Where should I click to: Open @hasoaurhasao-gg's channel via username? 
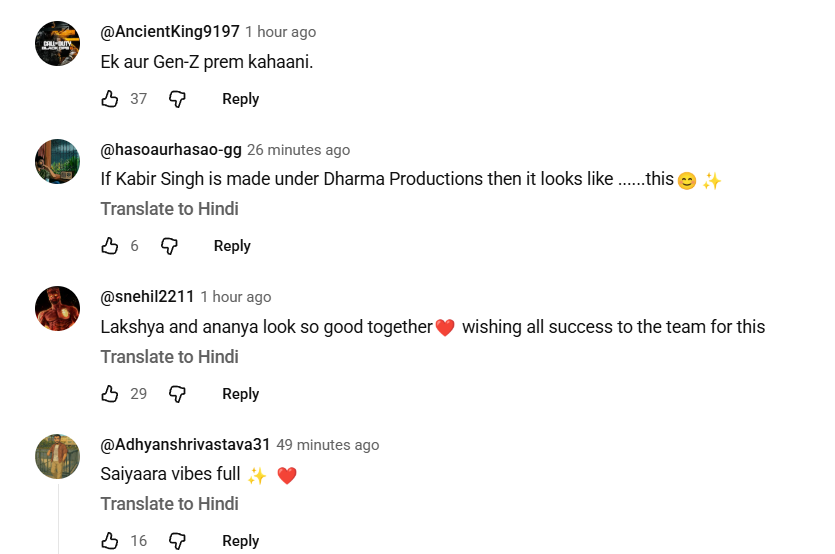pyautogui.click(x=171, y=150)
